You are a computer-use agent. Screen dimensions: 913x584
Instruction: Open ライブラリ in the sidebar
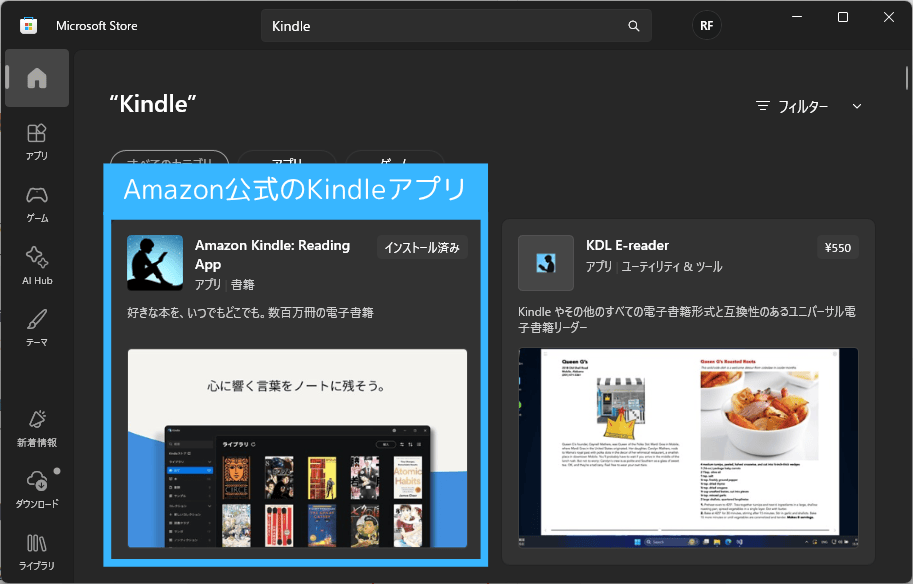tap(37, 551)
